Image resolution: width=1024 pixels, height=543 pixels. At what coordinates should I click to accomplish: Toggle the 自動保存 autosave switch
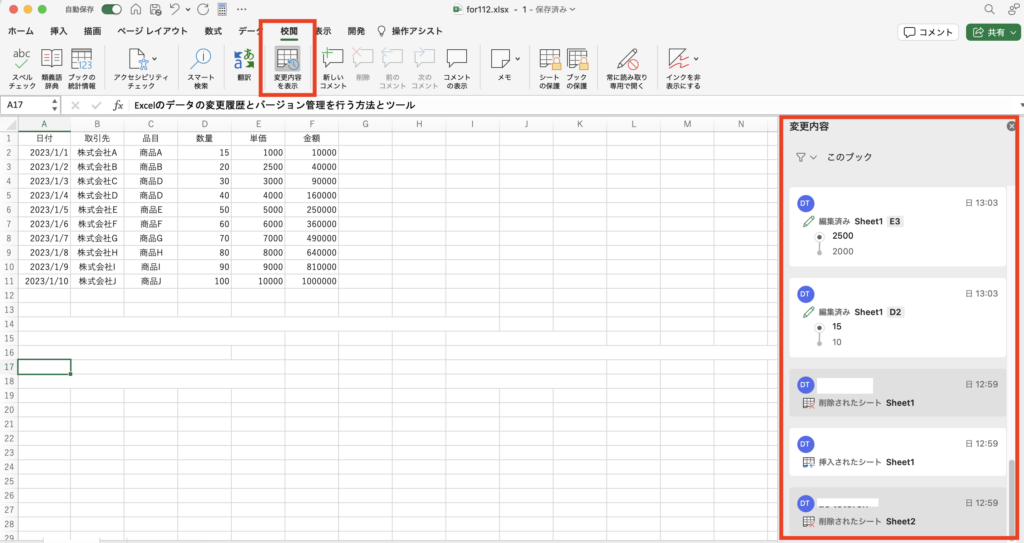point(111,9)
